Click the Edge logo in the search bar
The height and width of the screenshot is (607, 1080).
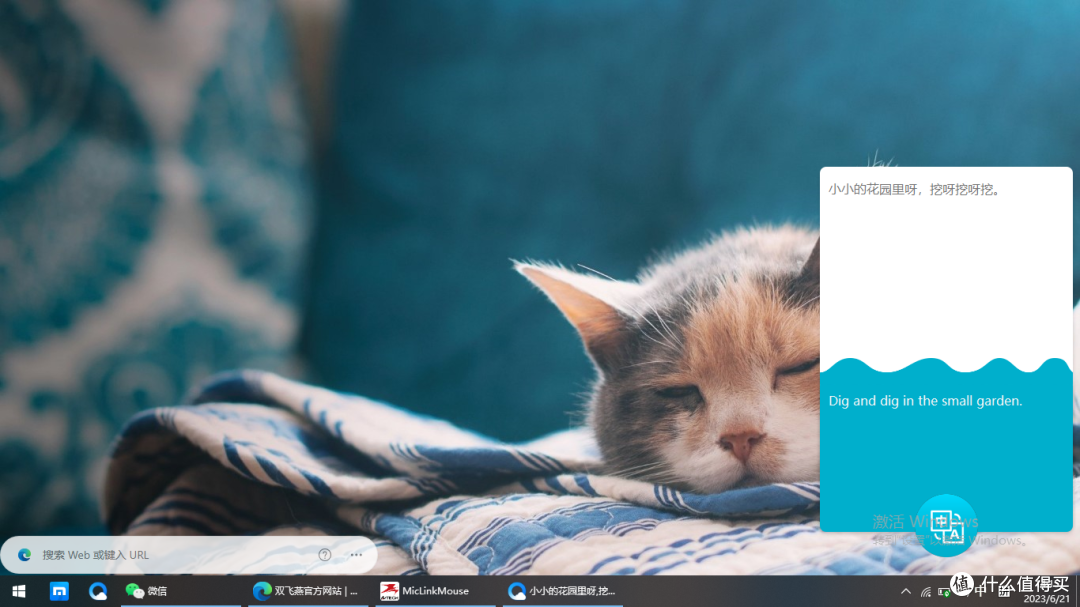25,555
